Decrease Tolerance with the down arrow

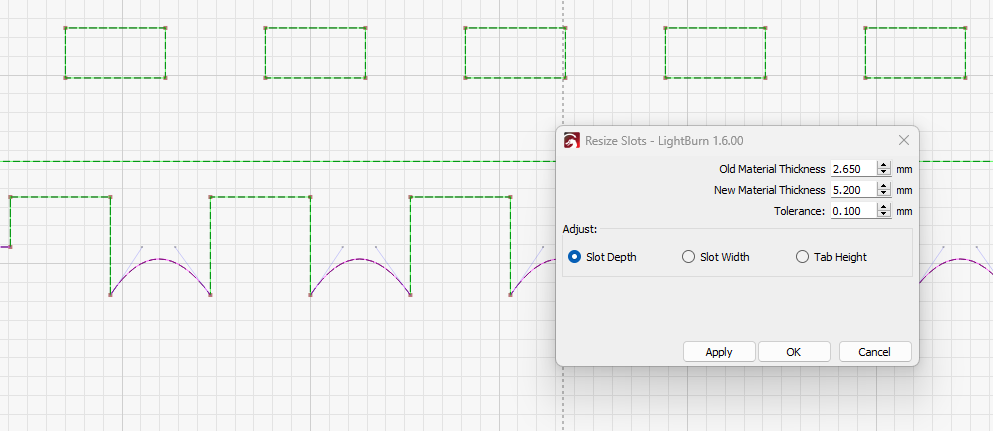(x=884, y=215)
